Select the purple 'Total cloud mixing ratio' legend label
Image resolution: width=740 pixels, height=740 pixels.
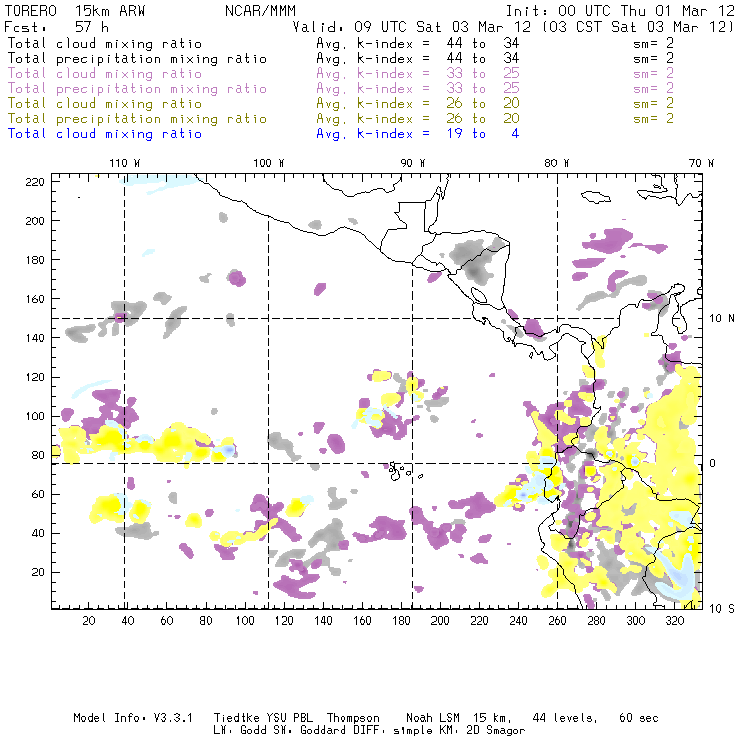(x=105, y=74)
